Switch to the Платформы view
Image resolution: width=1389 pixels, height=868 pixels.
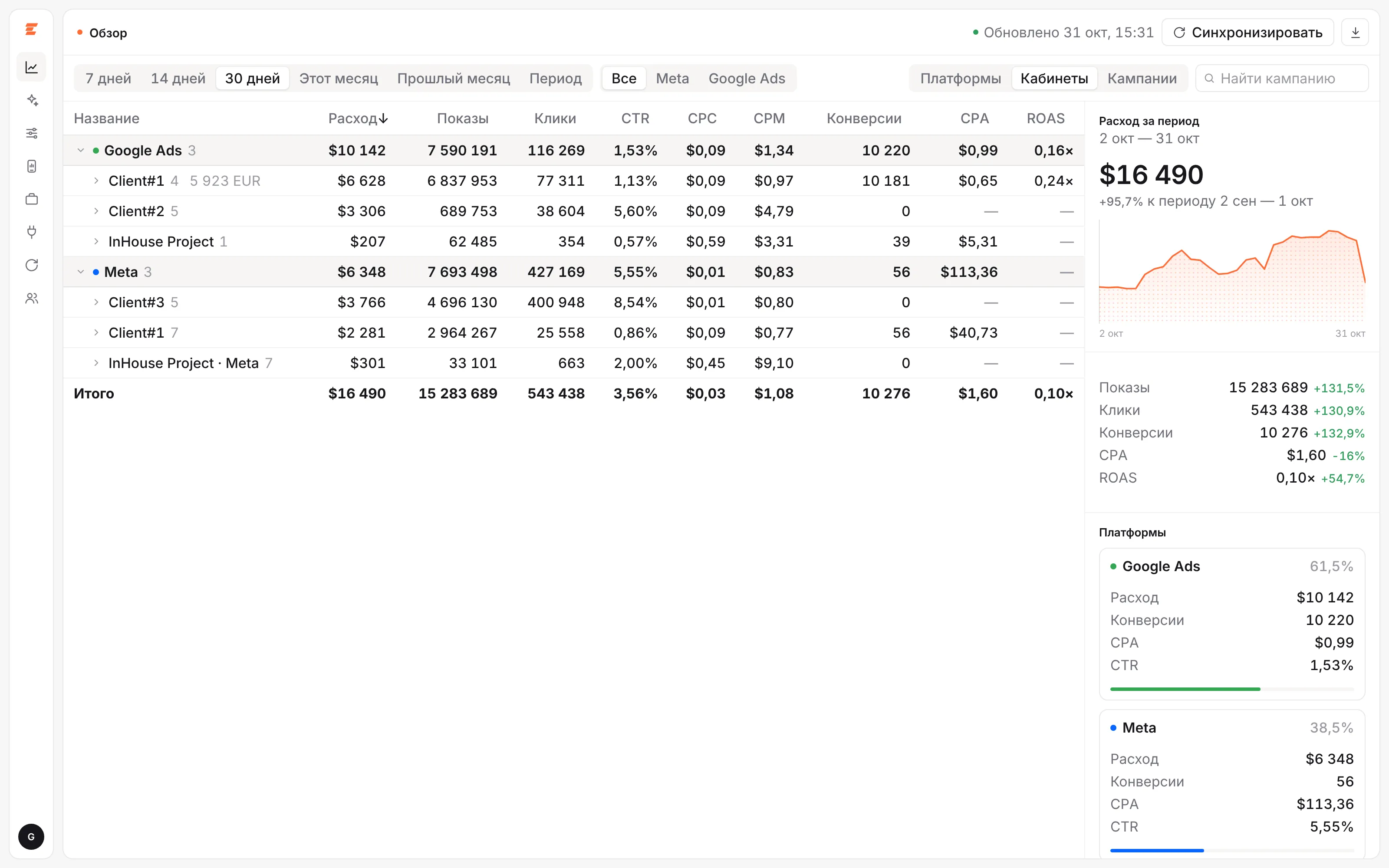tap(960, 78)
